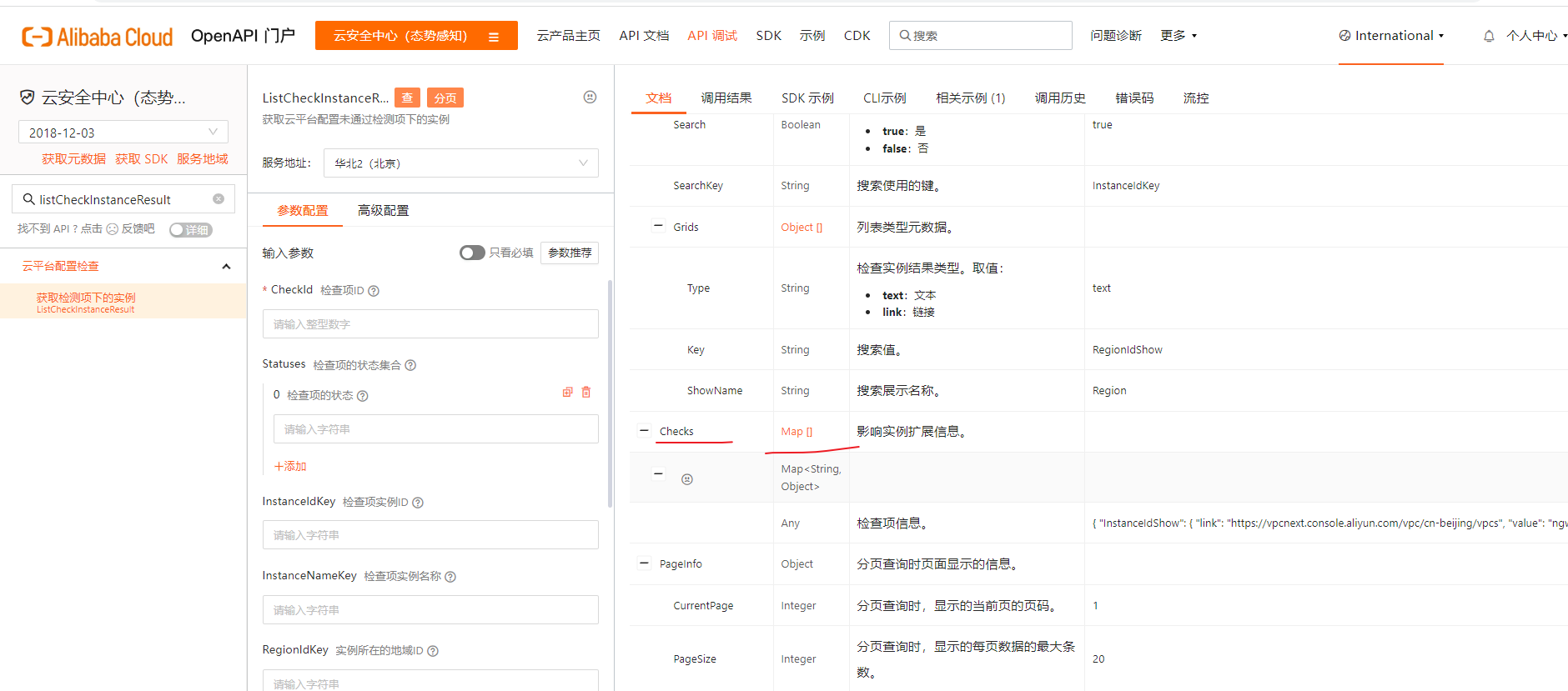Click the 云安全中心（态势感知） product button
The width and height of the screenshot is (1568, 691).
pos(416,36)
